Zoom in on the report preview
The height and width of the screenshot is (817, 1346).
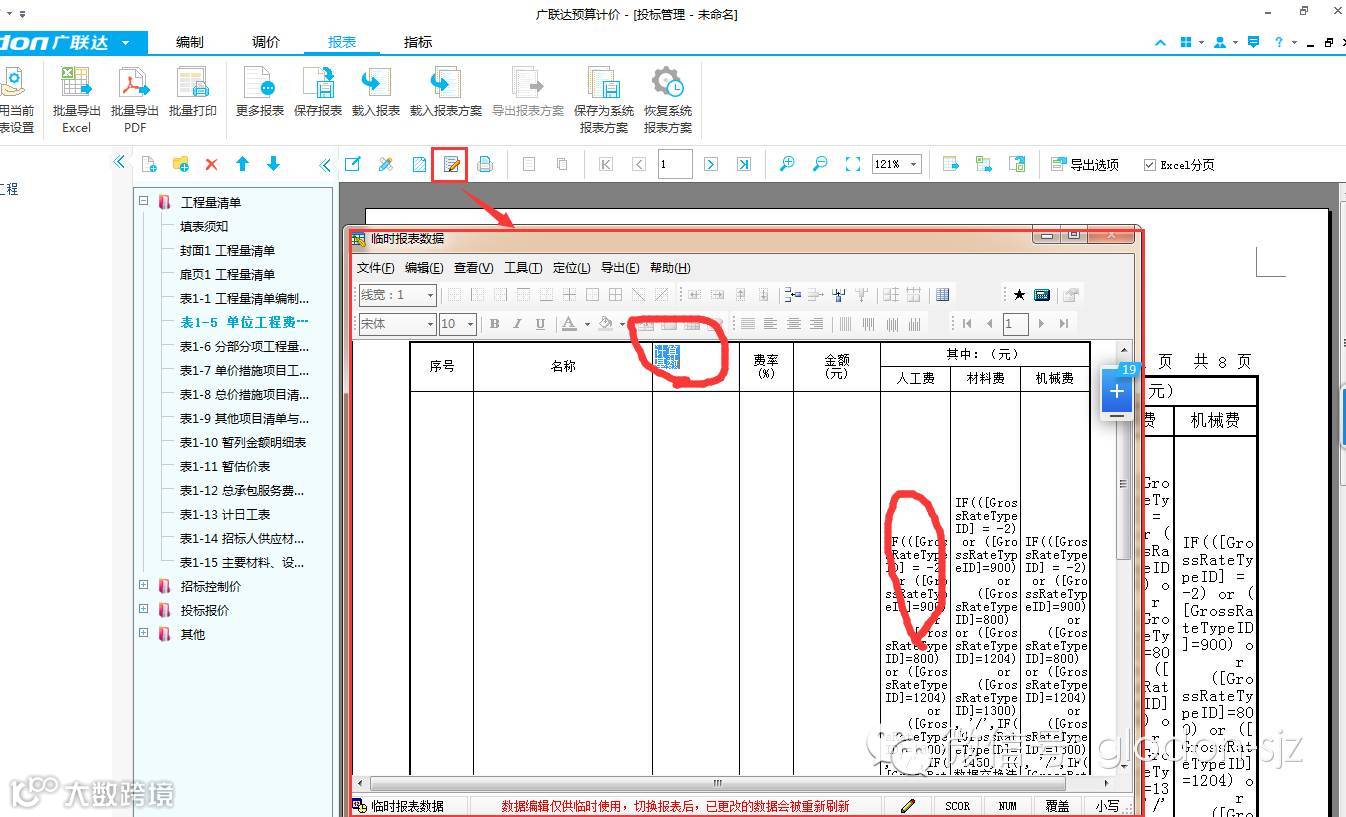(x=787, y=165)
